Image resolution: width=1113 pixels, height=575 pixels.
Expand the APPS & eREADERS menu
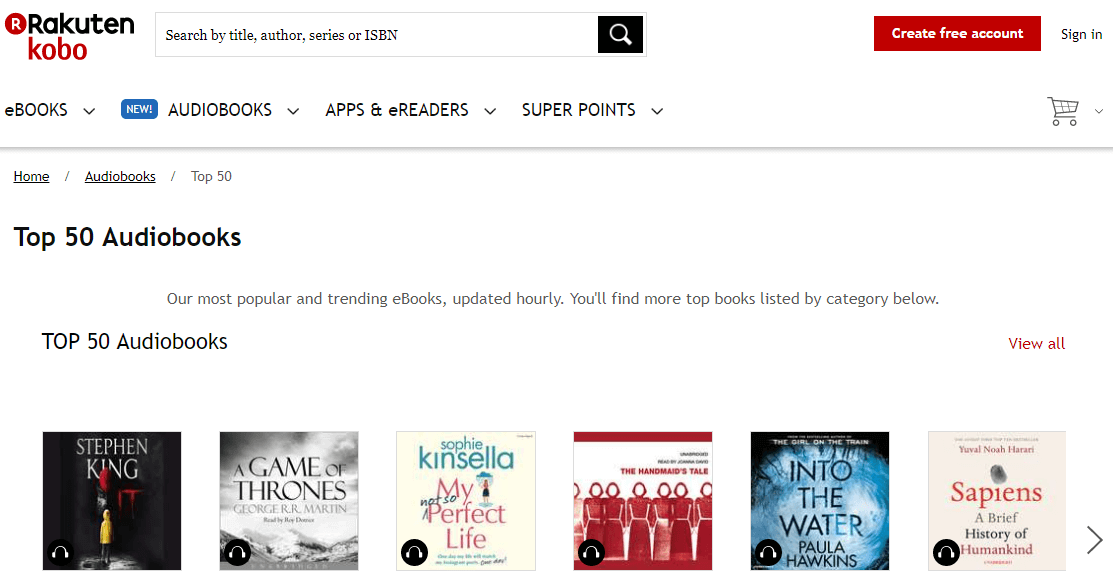[410, 110]
